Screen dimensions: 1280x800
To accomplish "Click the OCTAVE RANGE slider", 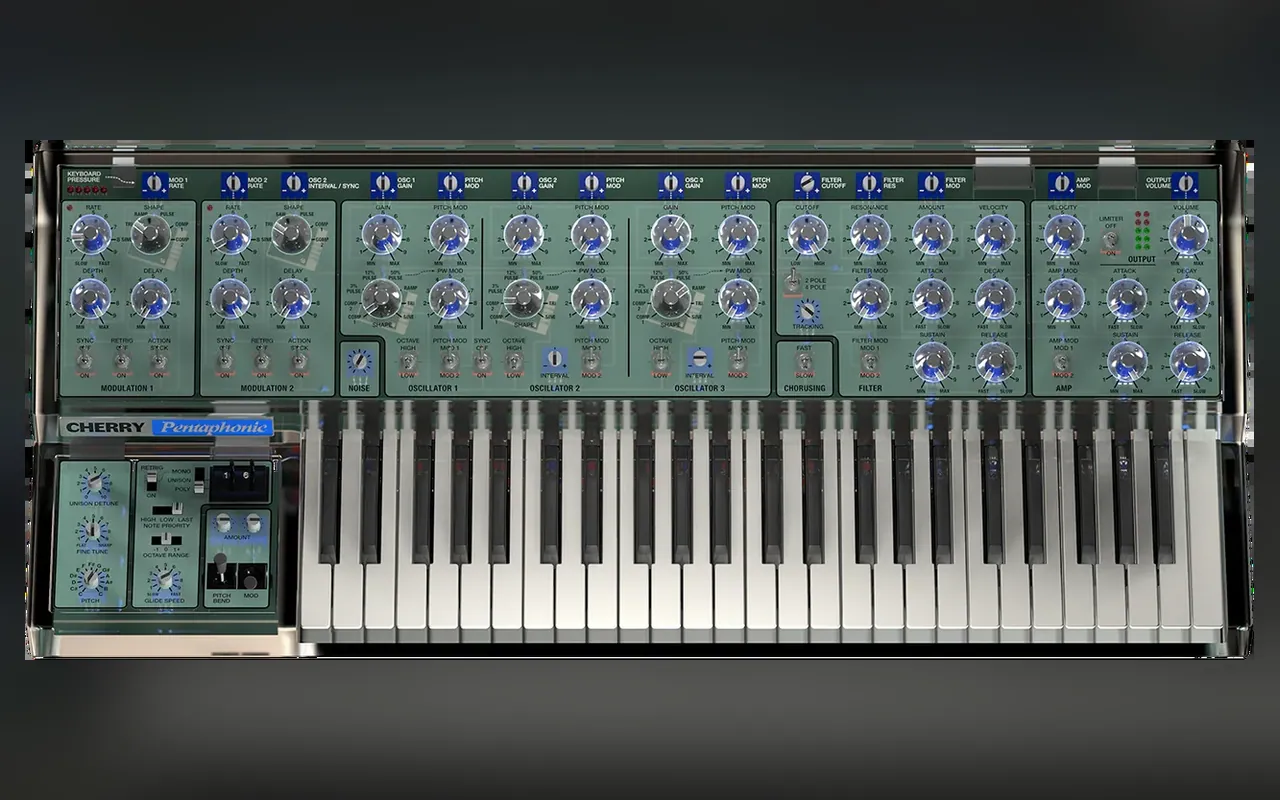I will 167,540.
